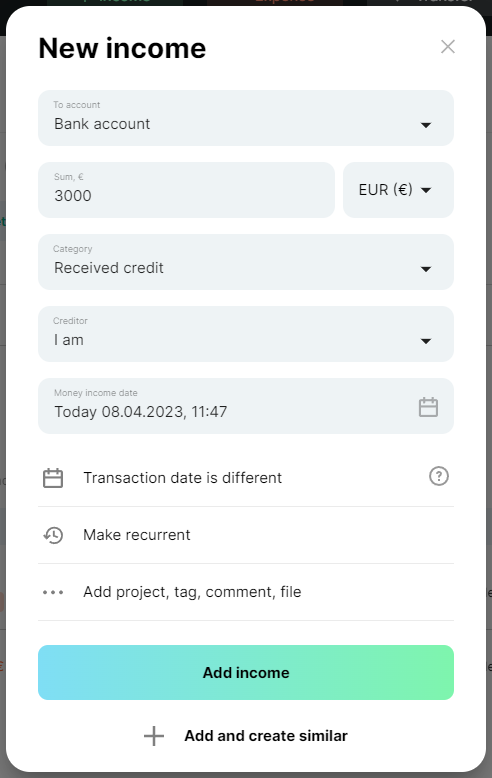Expand Add project, tag, comment, file
The width and height of the screenshot is (492, 778).
click(x=246, y=592)
